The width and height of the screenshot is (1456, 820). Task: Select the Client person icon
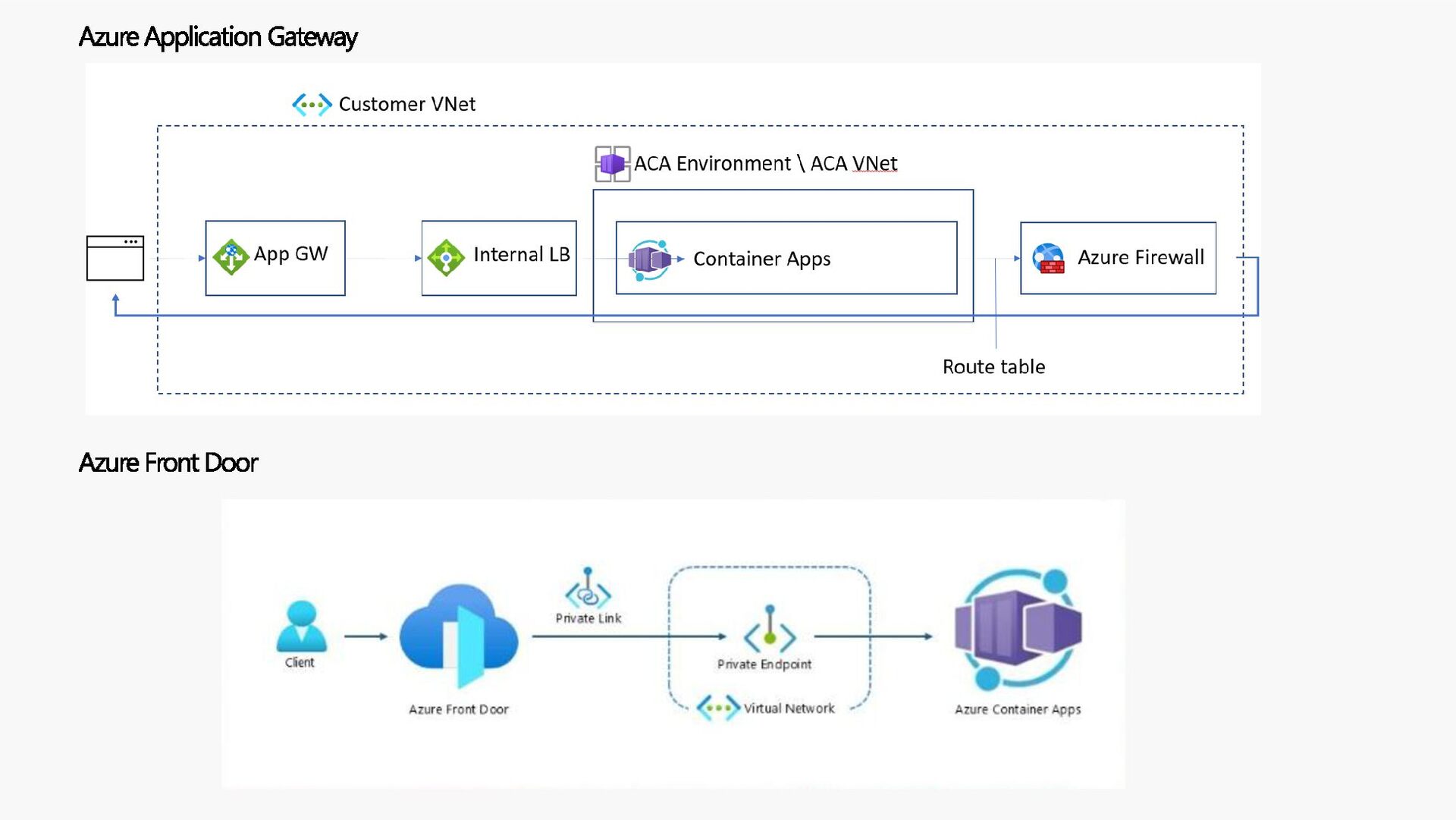coord(301,626)
